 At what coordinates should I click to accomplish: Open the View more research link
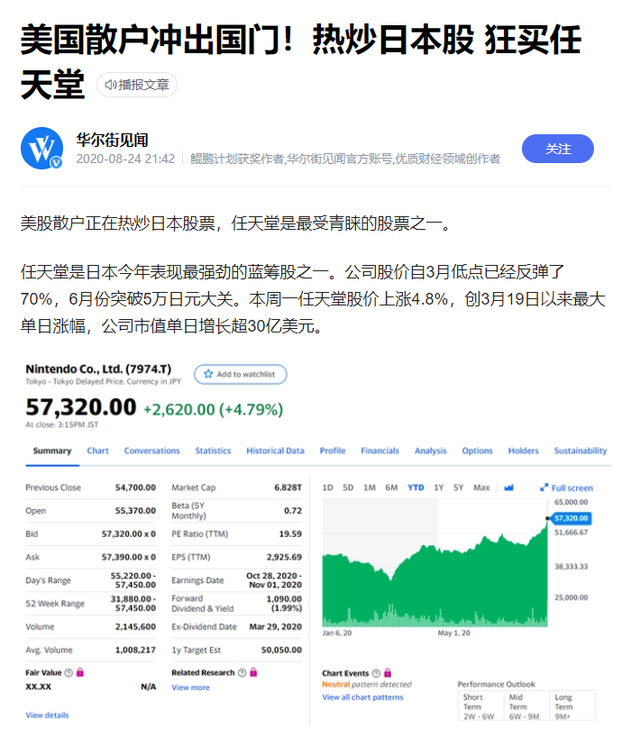pyautogui.click(x=191, y=687)
